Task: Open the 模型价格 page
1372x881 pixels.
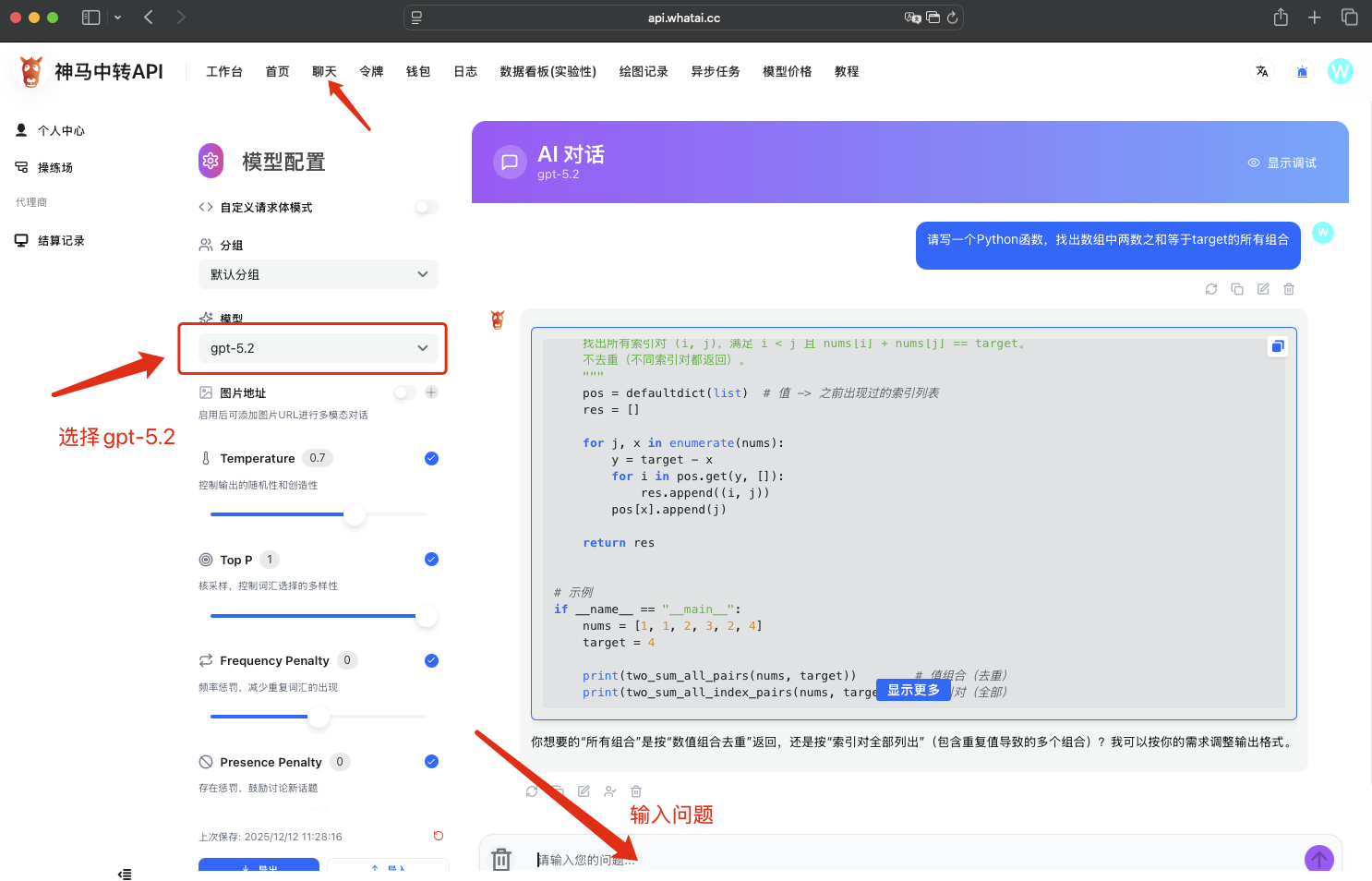Action: 788,71
